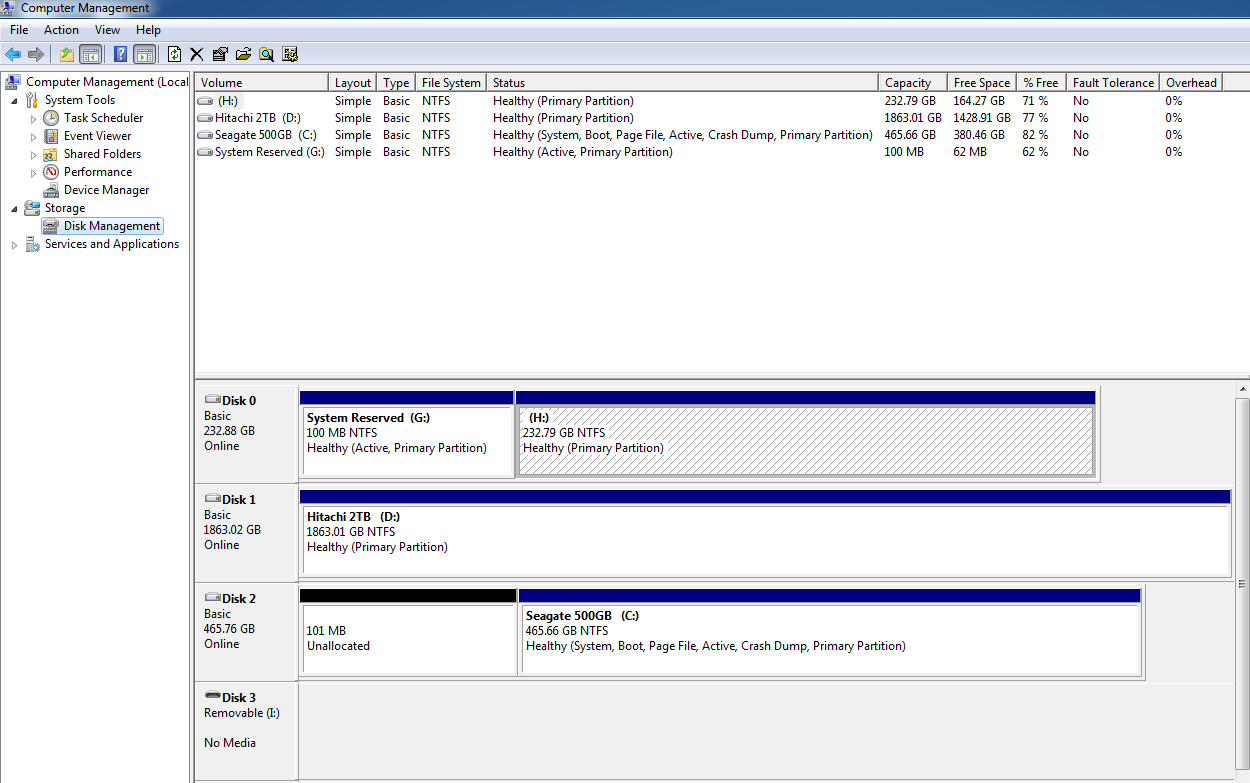Image resolution: width=1250 pixels, height=783 pixels.
Task: Expand the Task Scheduler node arrow
Action: (x=33, y=118)
